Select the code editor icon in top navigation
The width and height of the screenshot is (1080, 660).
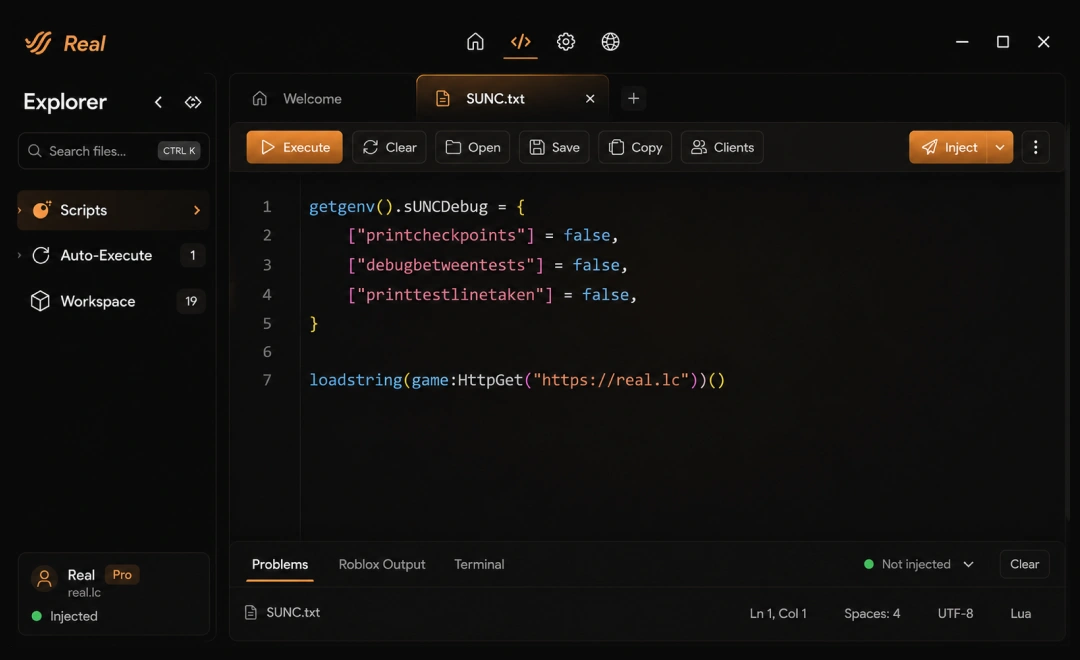(x=521, y=42)
